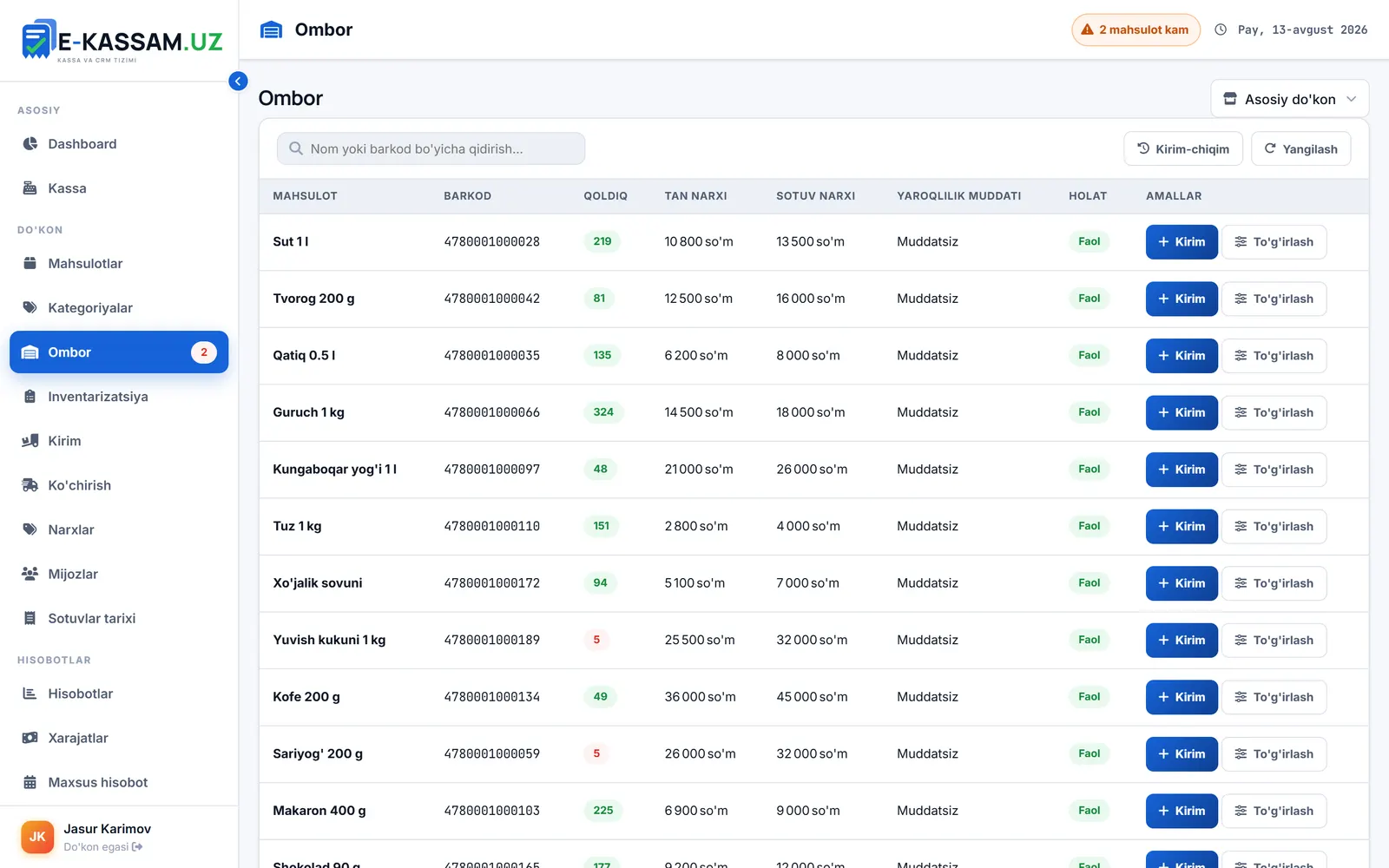Click To'g'irlash for Guruch 1 kg
Screen dimensions: 1389x868
tap(1274, 412)
